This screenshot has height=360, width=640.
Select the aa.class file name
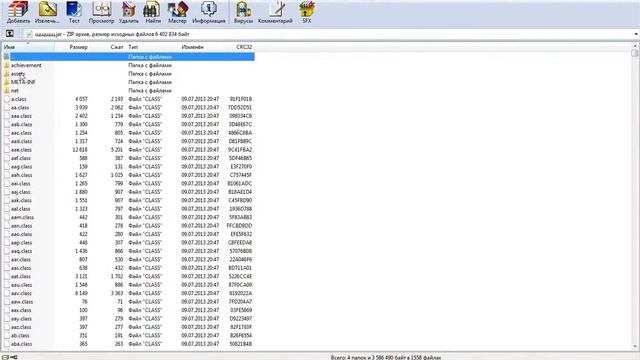20,108
